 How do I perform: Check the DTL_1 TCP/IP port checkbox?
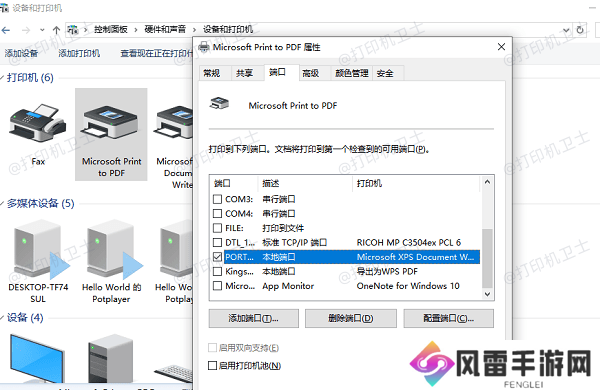[x=217, y=243]
